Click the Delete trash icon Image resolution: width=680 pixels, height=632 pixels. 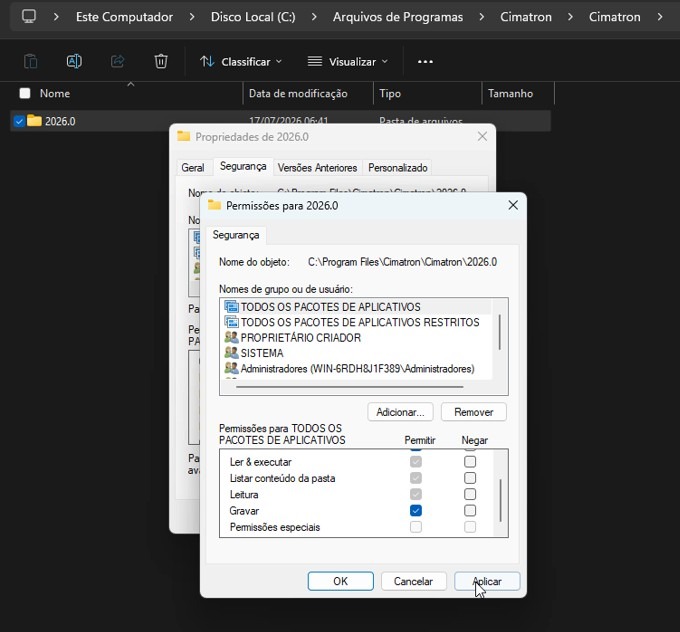161,61
